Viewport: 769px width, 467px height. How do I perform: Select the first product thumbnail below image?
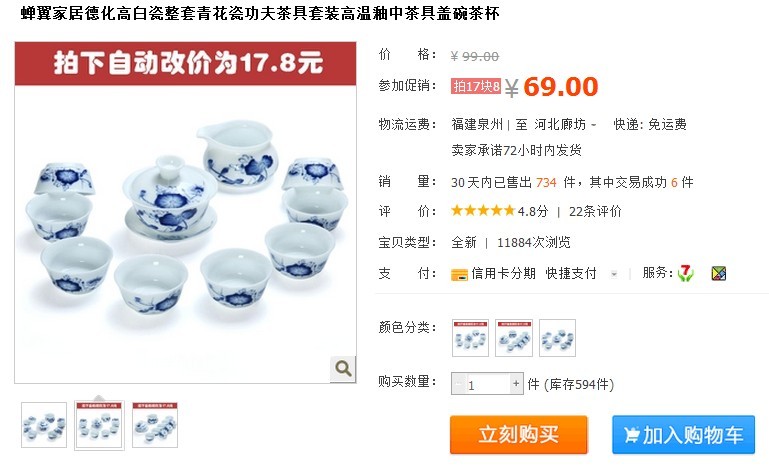pyautogui.click(x=44, y=425)
